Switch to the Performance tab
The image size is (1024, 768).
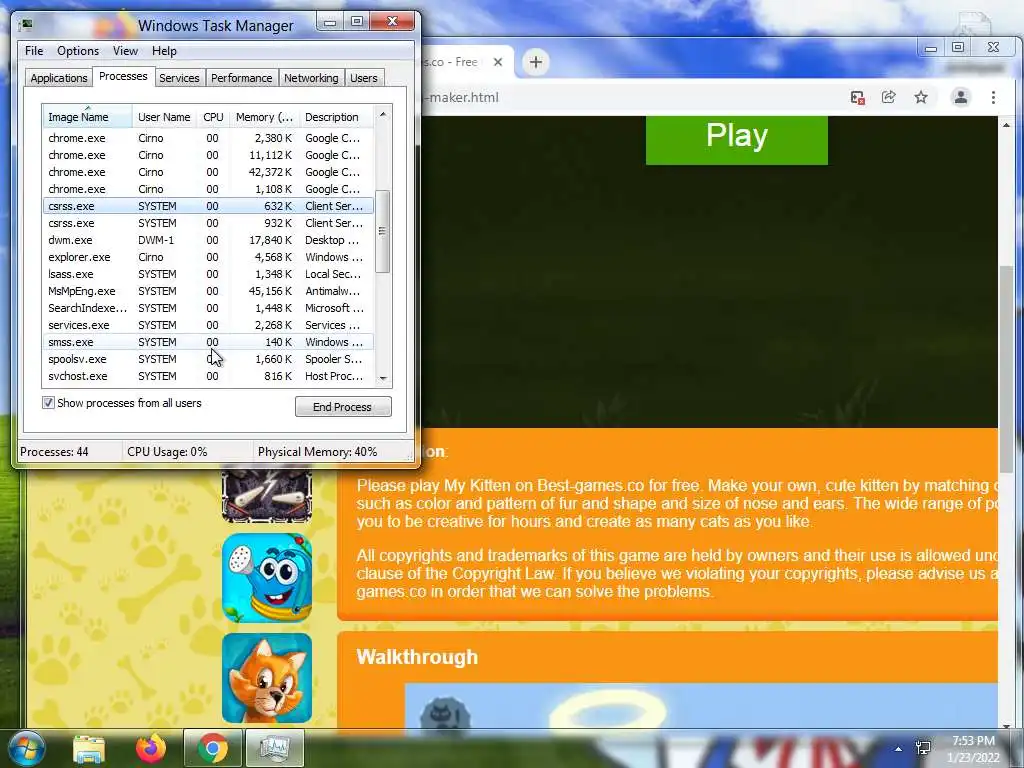point(241,78)
